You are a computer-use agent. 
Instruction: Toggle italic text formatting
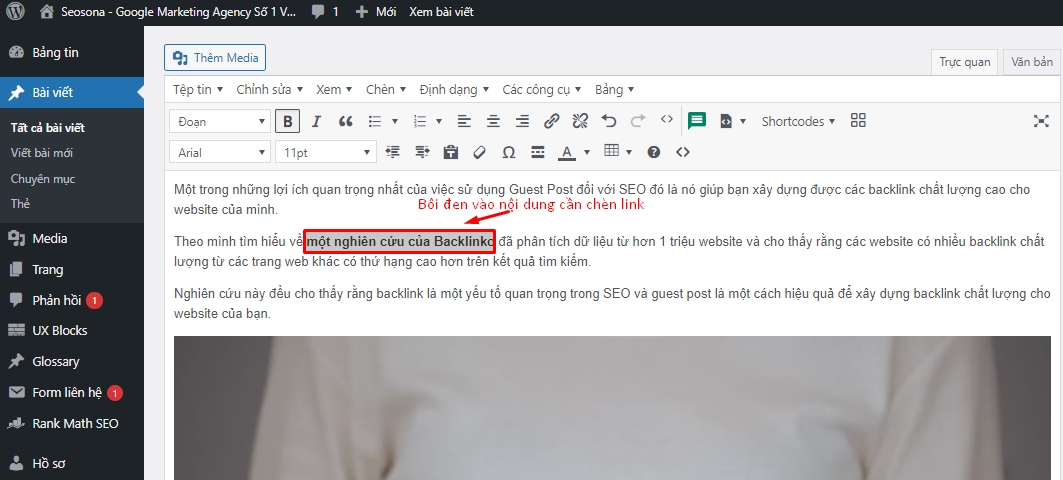coord(316,121)
